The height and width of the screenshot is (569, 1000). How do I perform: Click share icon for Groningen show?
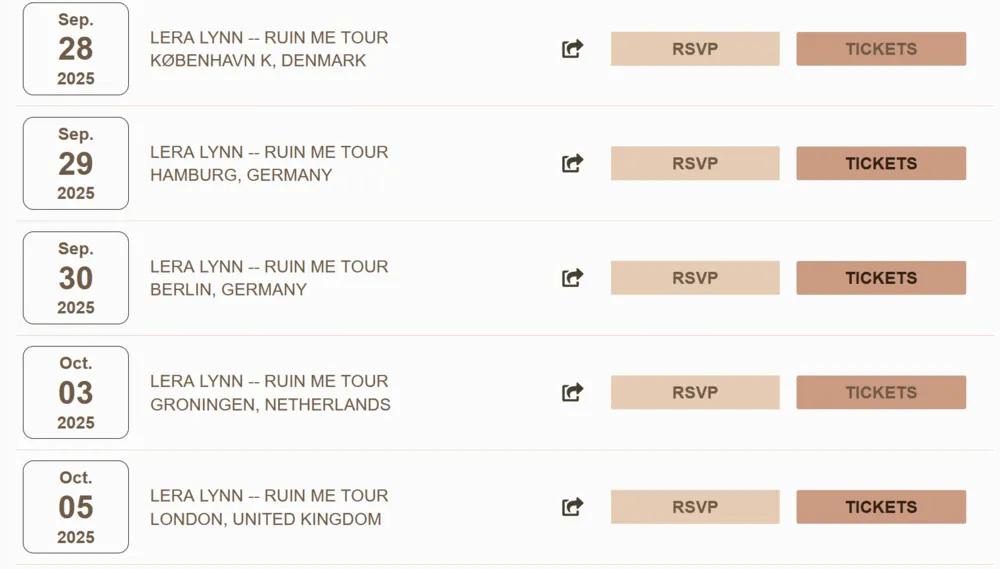coord(572,393)
